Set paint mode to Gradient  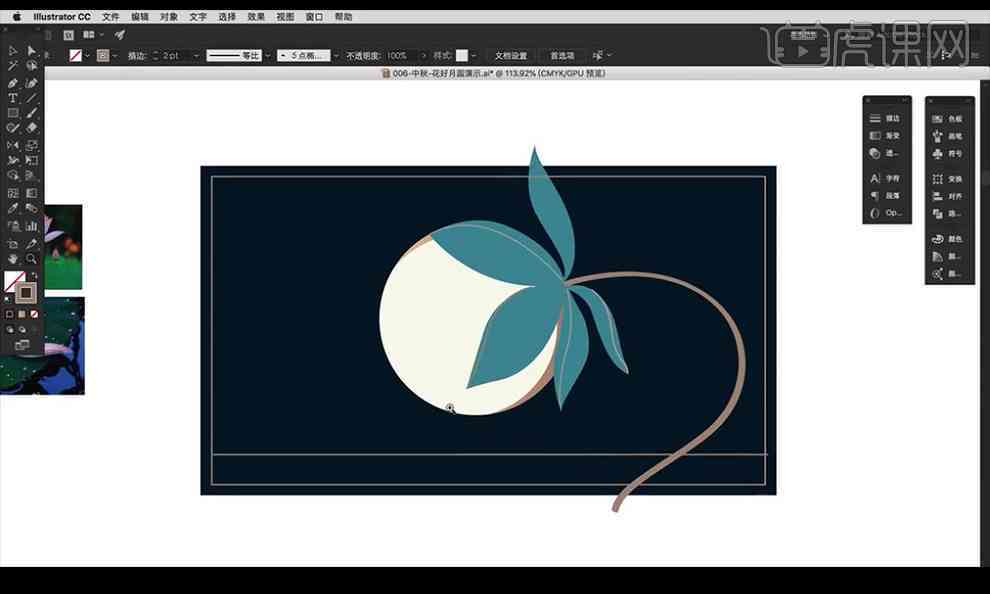coord(21,314)
